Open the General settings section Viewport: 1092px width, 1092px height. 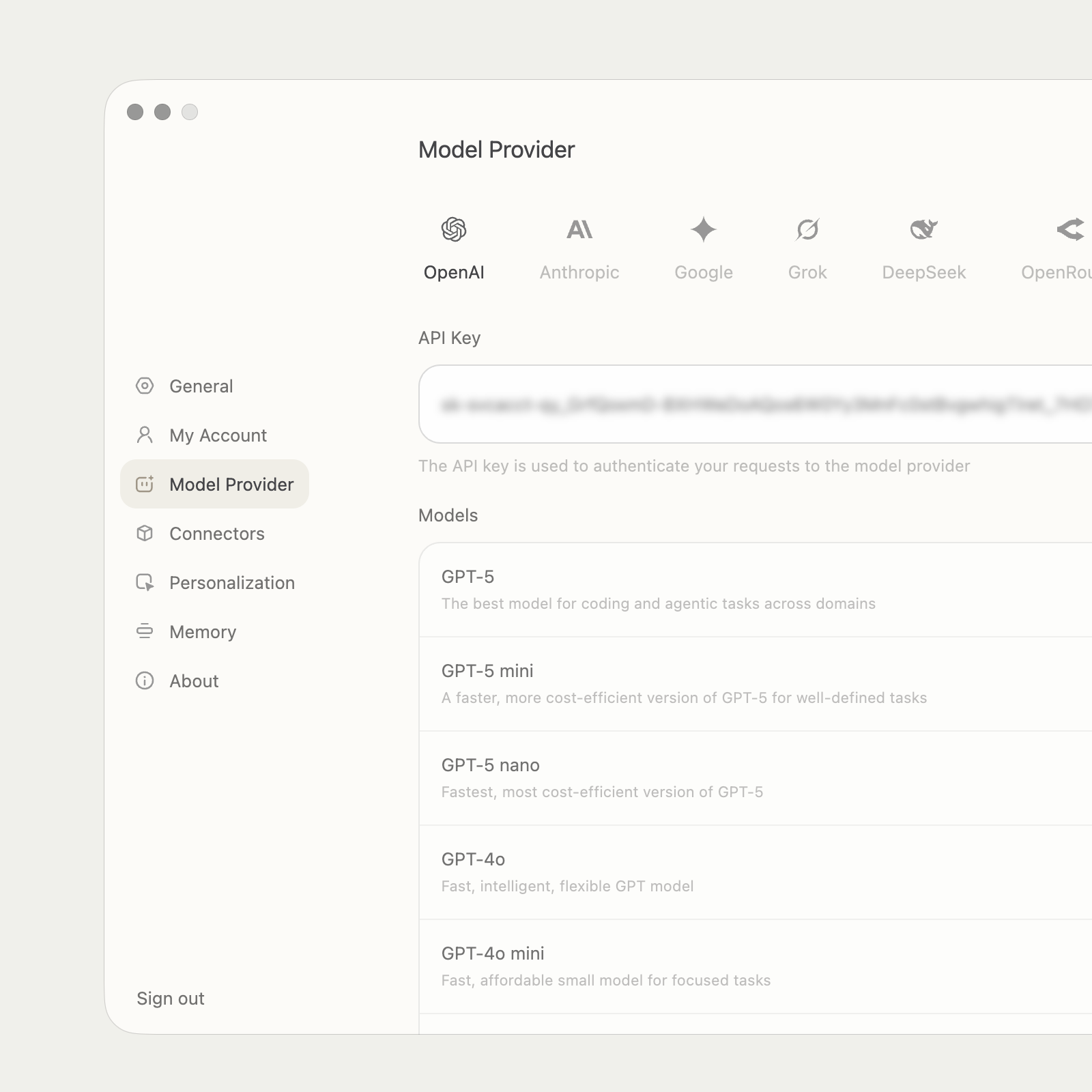[x=201, y=386]
